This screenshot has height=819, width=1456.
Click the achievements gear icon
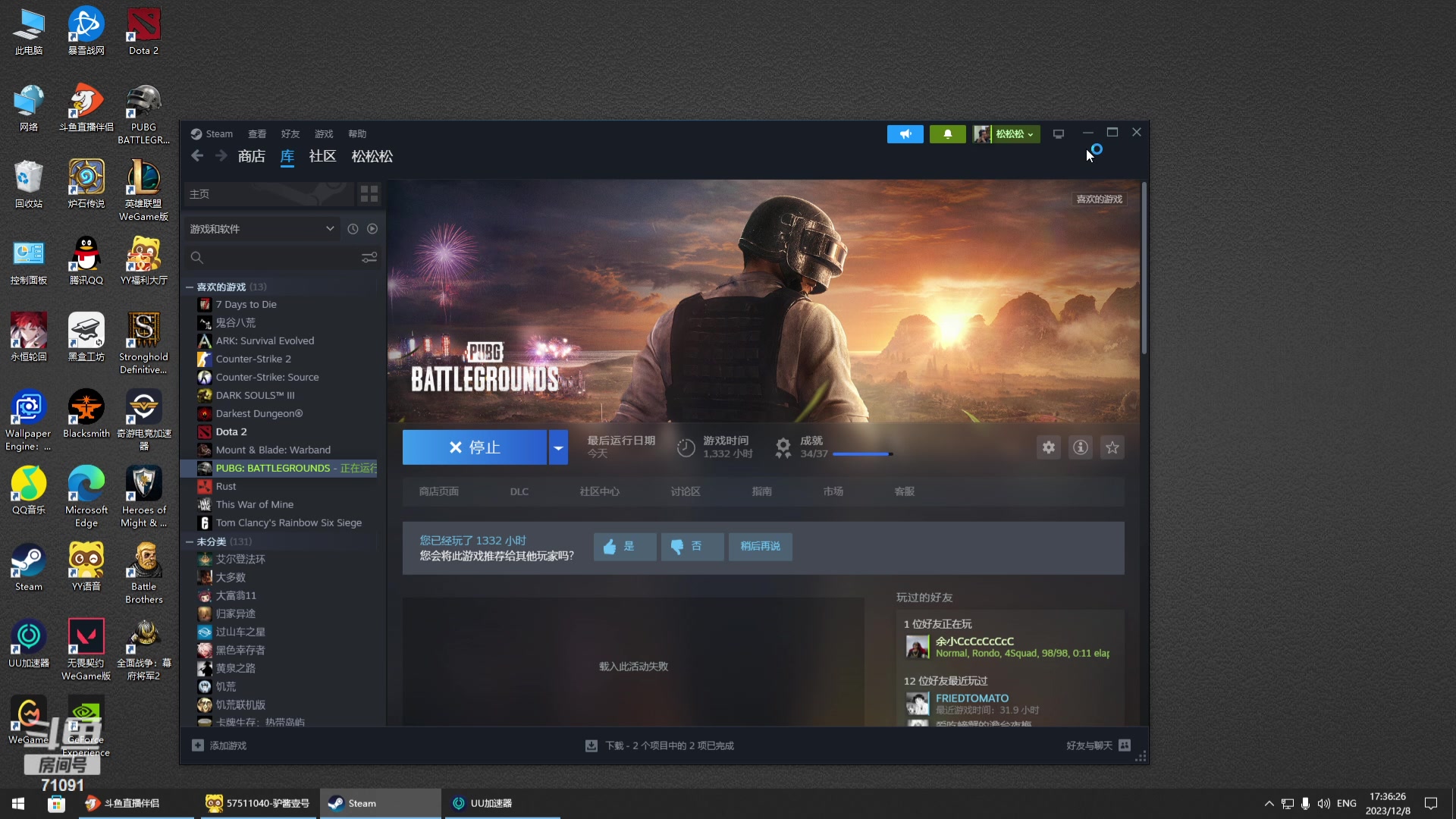pos(783,447)
